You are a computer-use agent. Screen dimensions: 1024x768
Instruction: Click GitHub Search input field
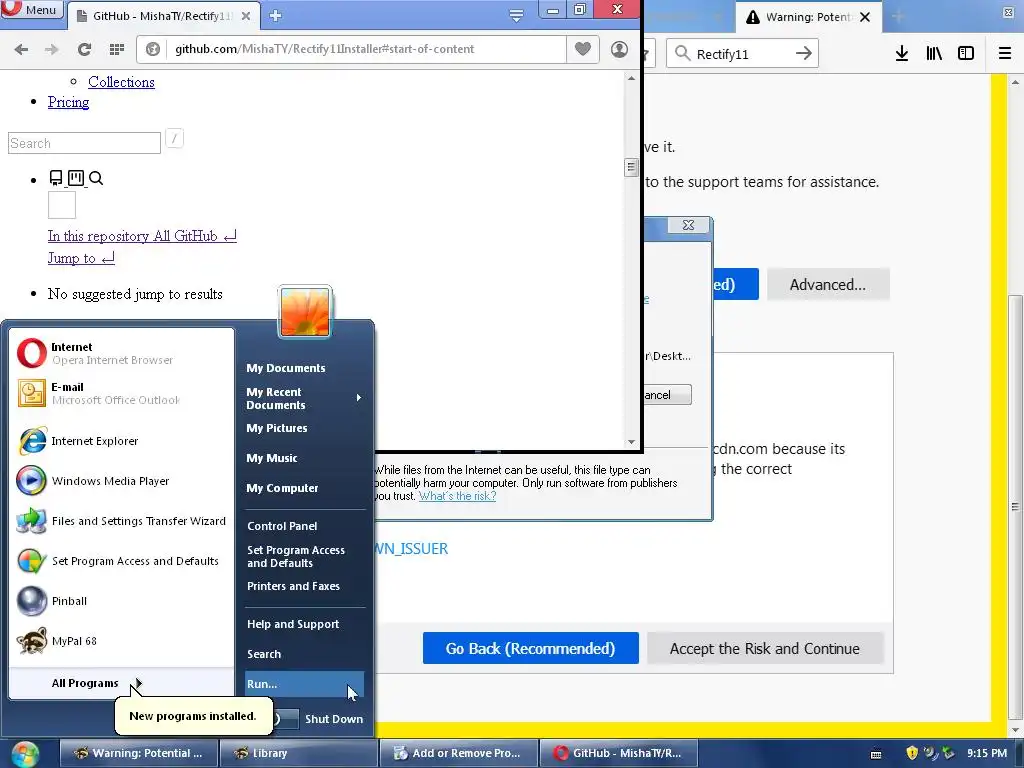tap(84, 143)
